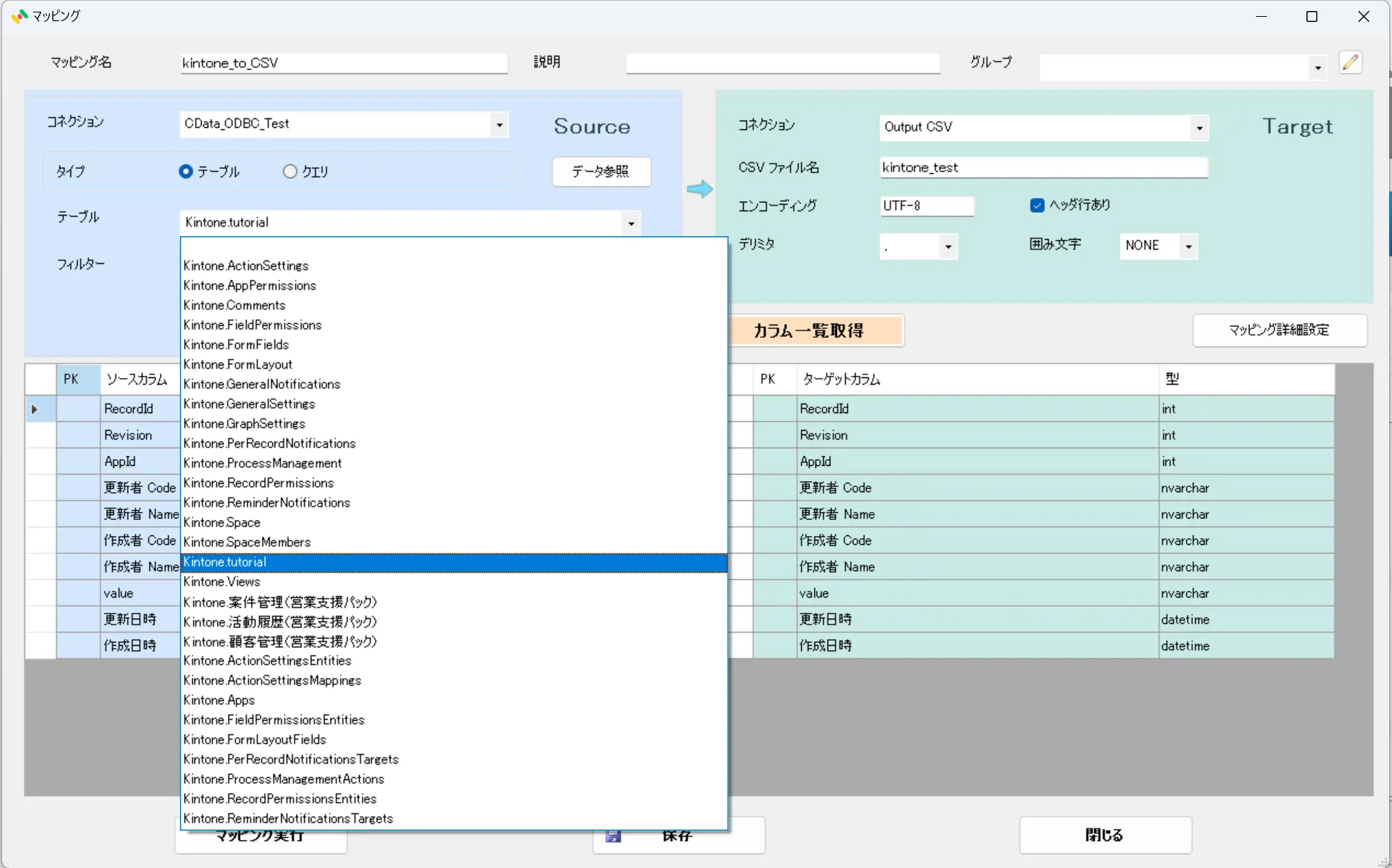The height and width of the screenshot is (868, 1392).
Task: Toggle the ヘッダ行あり checkbox
Action: point(1037,205)
